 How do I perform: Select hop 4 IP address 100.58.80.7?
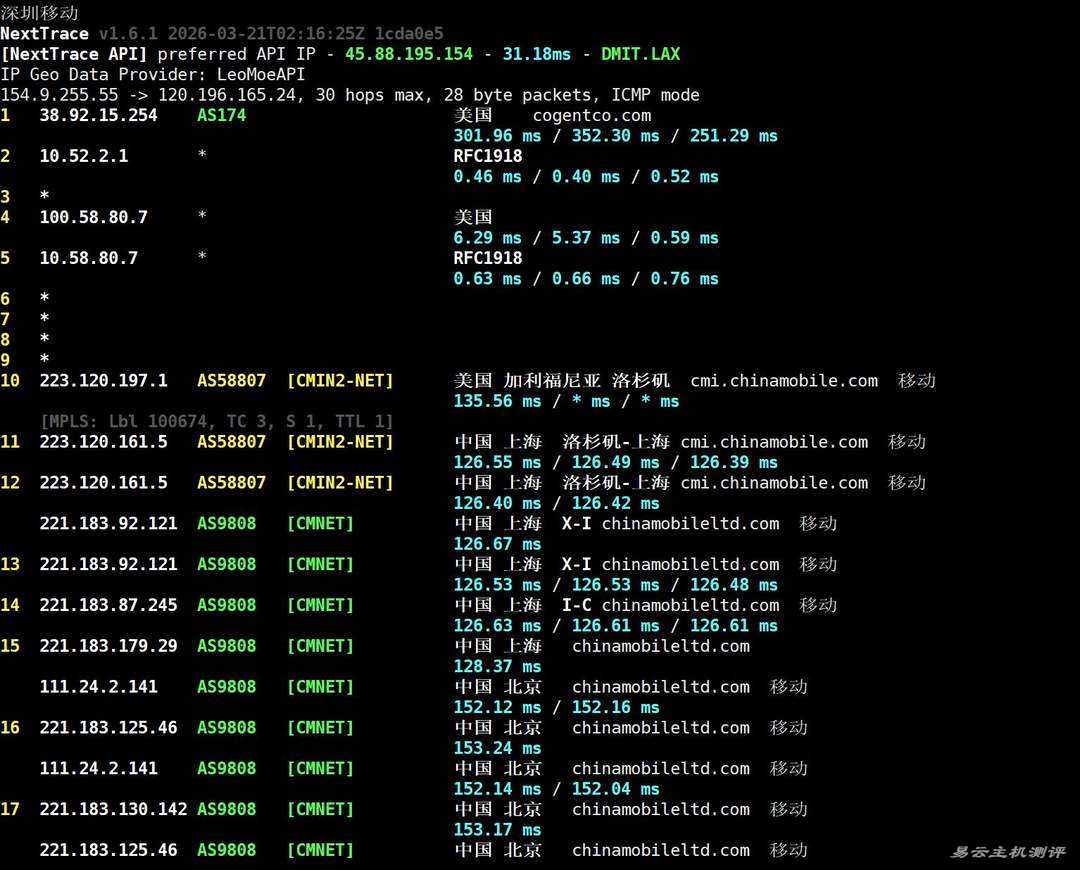pyautogui.click(x=93, y=217)
